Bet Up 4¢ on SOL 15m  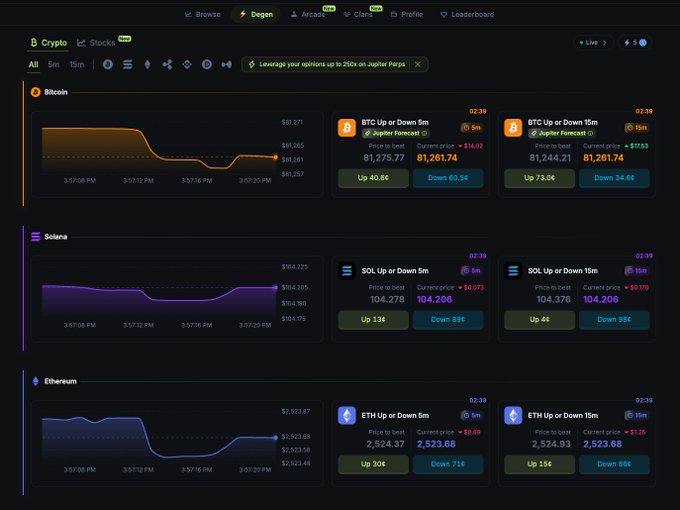point(539,320)
